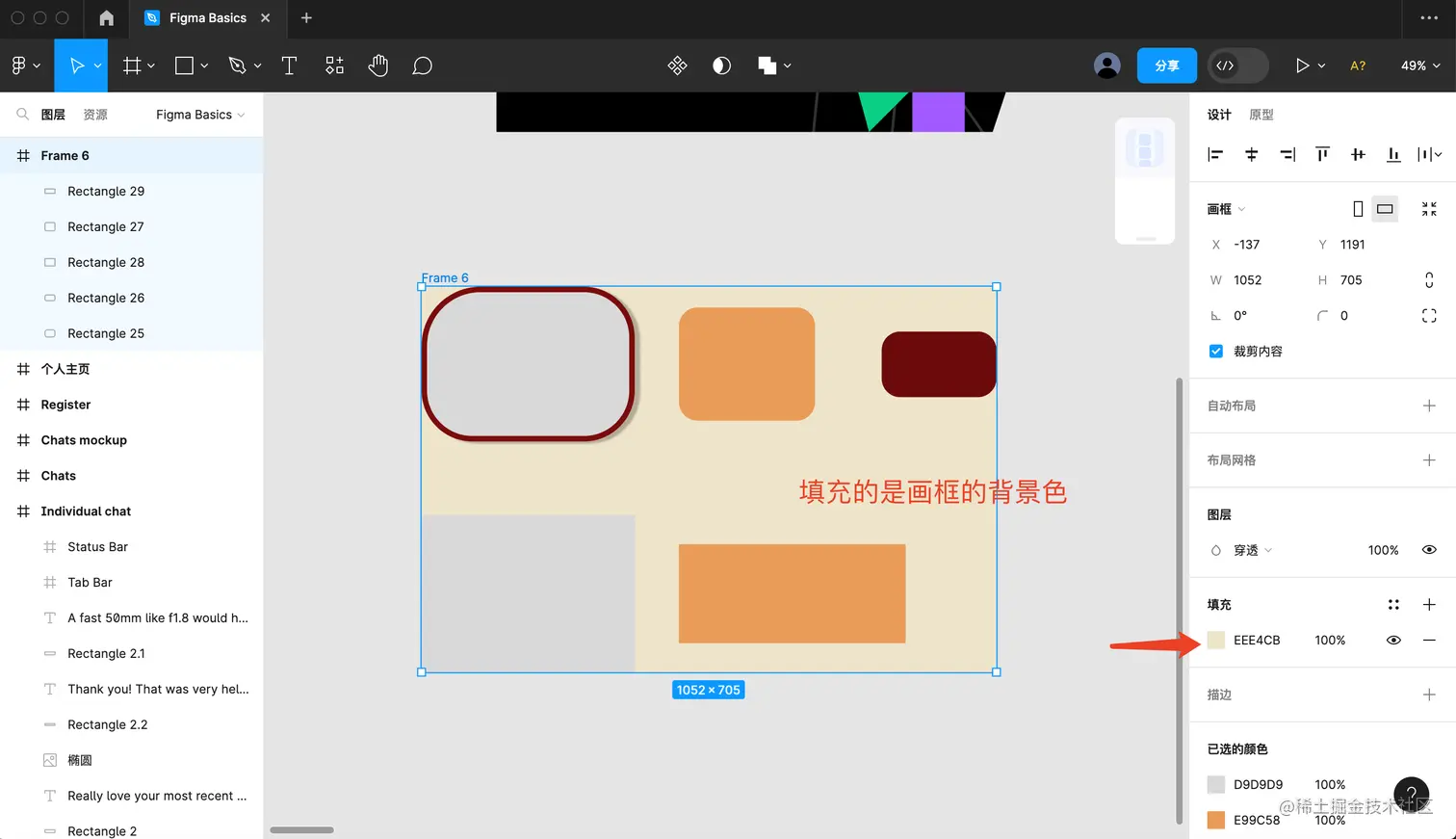1456x839 pixels.
Task: Toggle the 裁剪内容 clip content checkbox
Action: click(1216, 352)
